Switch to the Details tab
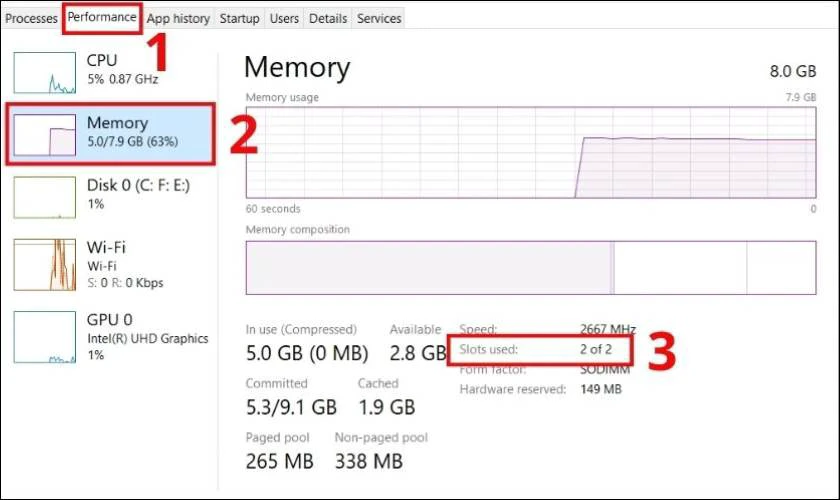This screenshot has width=840, height=500. point(328,18)
